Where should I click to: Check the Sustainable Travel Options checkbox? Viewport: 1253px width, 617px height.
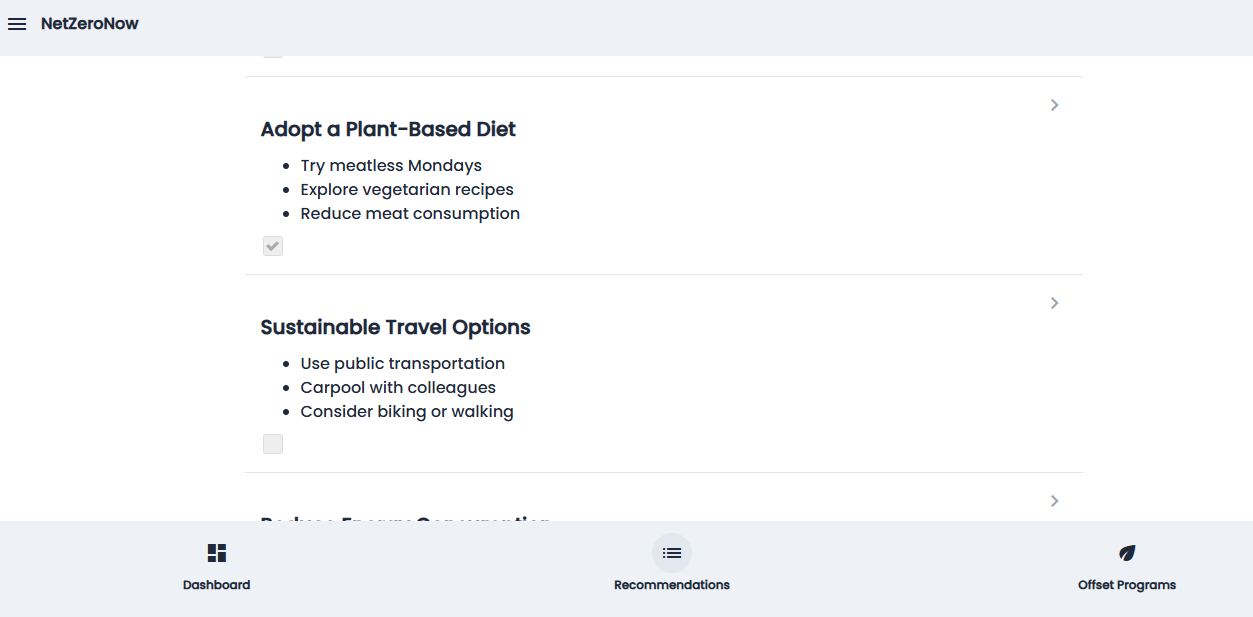coord(273,444)
